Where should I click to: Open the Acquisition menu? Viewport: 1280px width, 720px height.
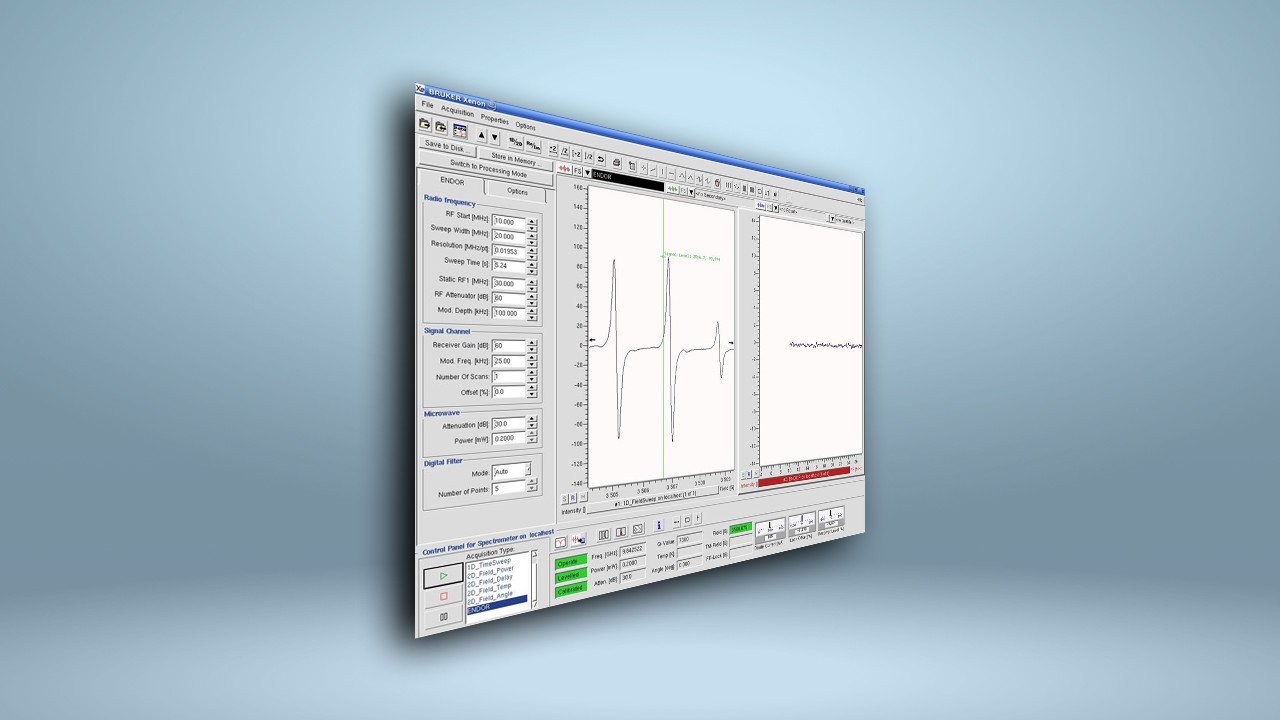(x=458, y=113)
